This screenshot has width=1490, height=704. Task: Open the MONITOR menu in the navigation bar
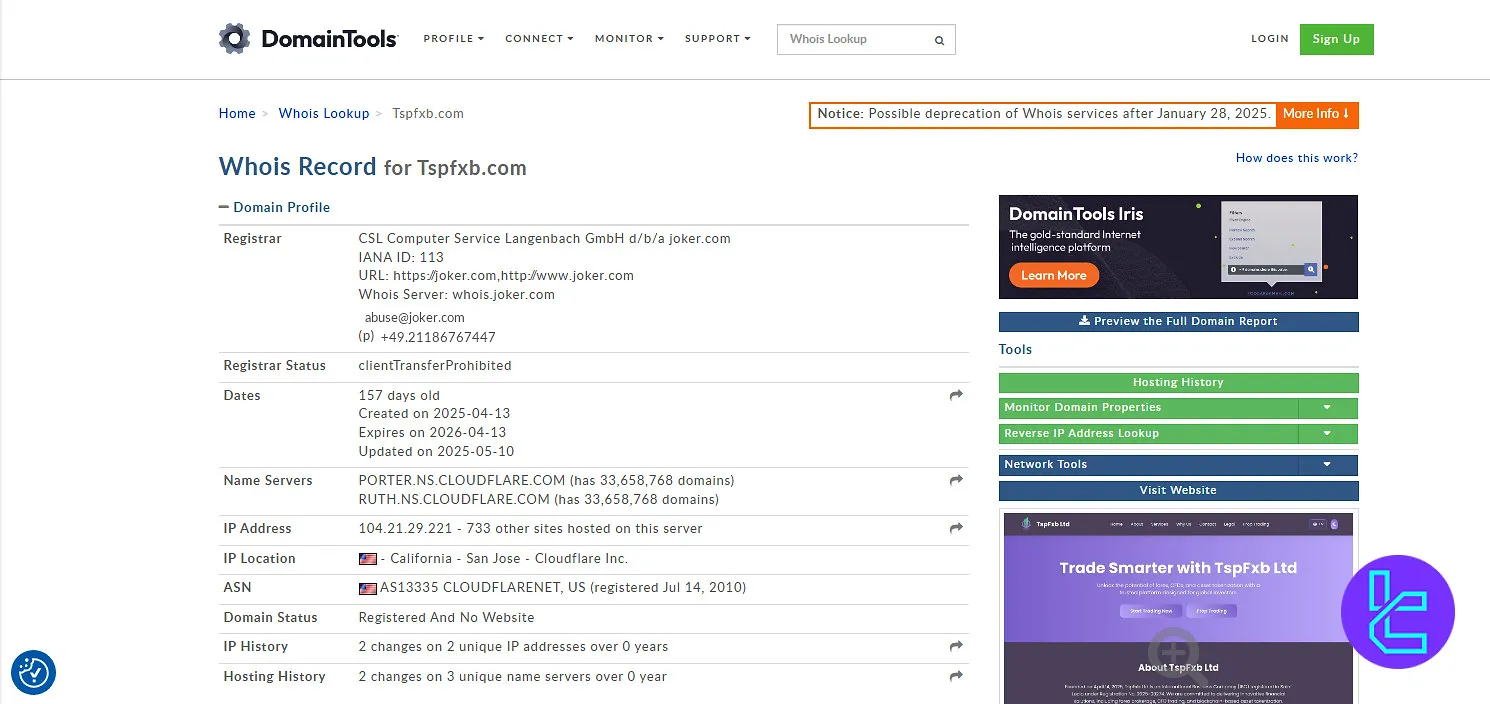(628, 39)
